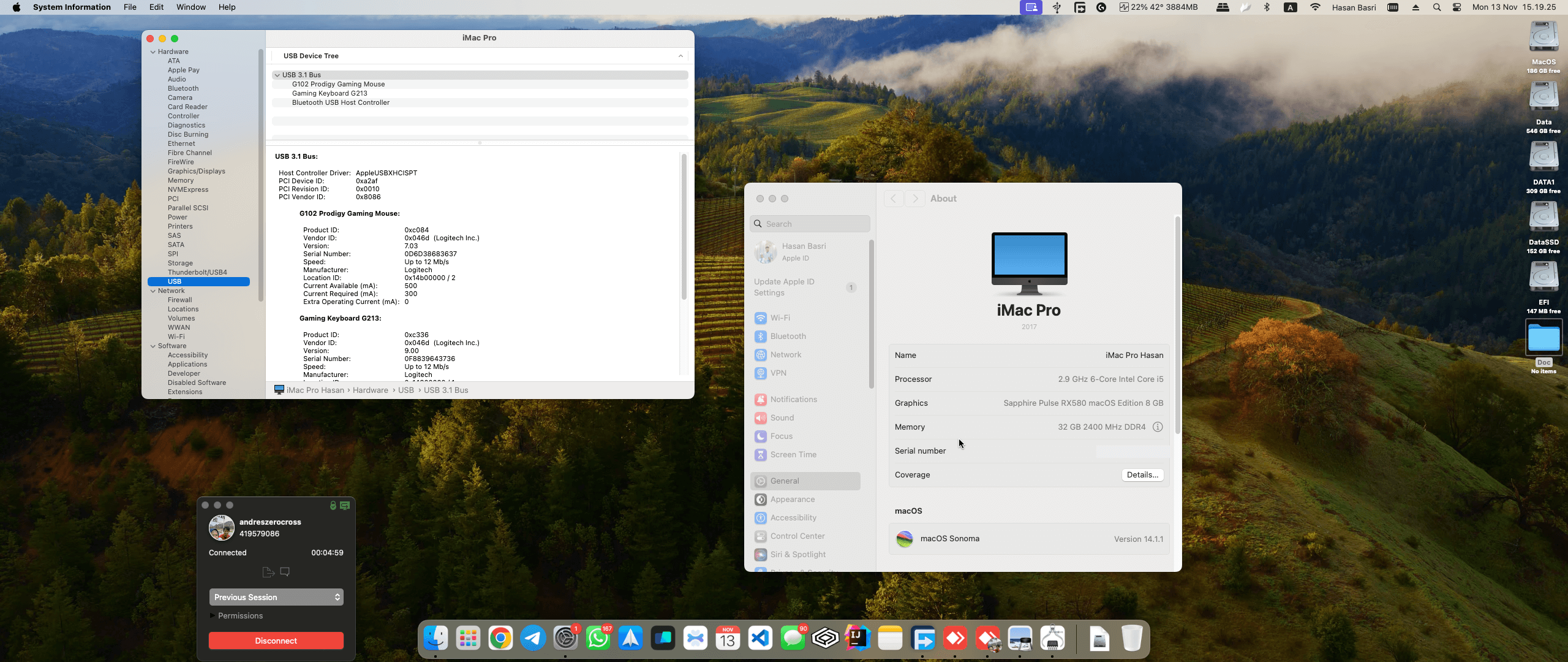Open Visual Studio Code from the Dock
The height and width of the screenshot is (662, 1568).
tap(761, 639)
